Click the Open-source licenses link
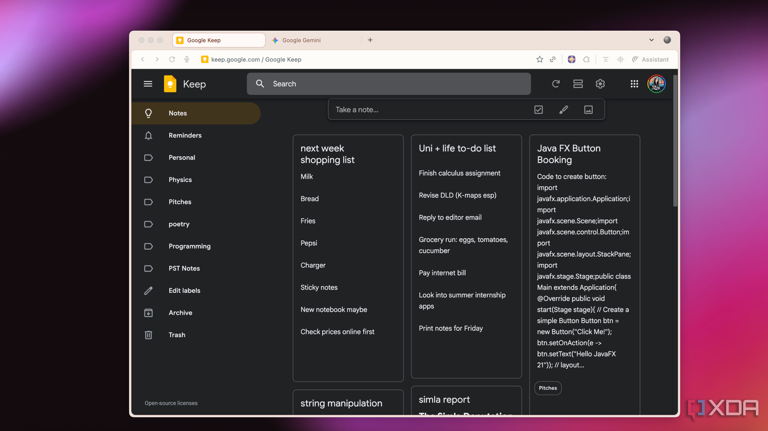 (171, 403)
